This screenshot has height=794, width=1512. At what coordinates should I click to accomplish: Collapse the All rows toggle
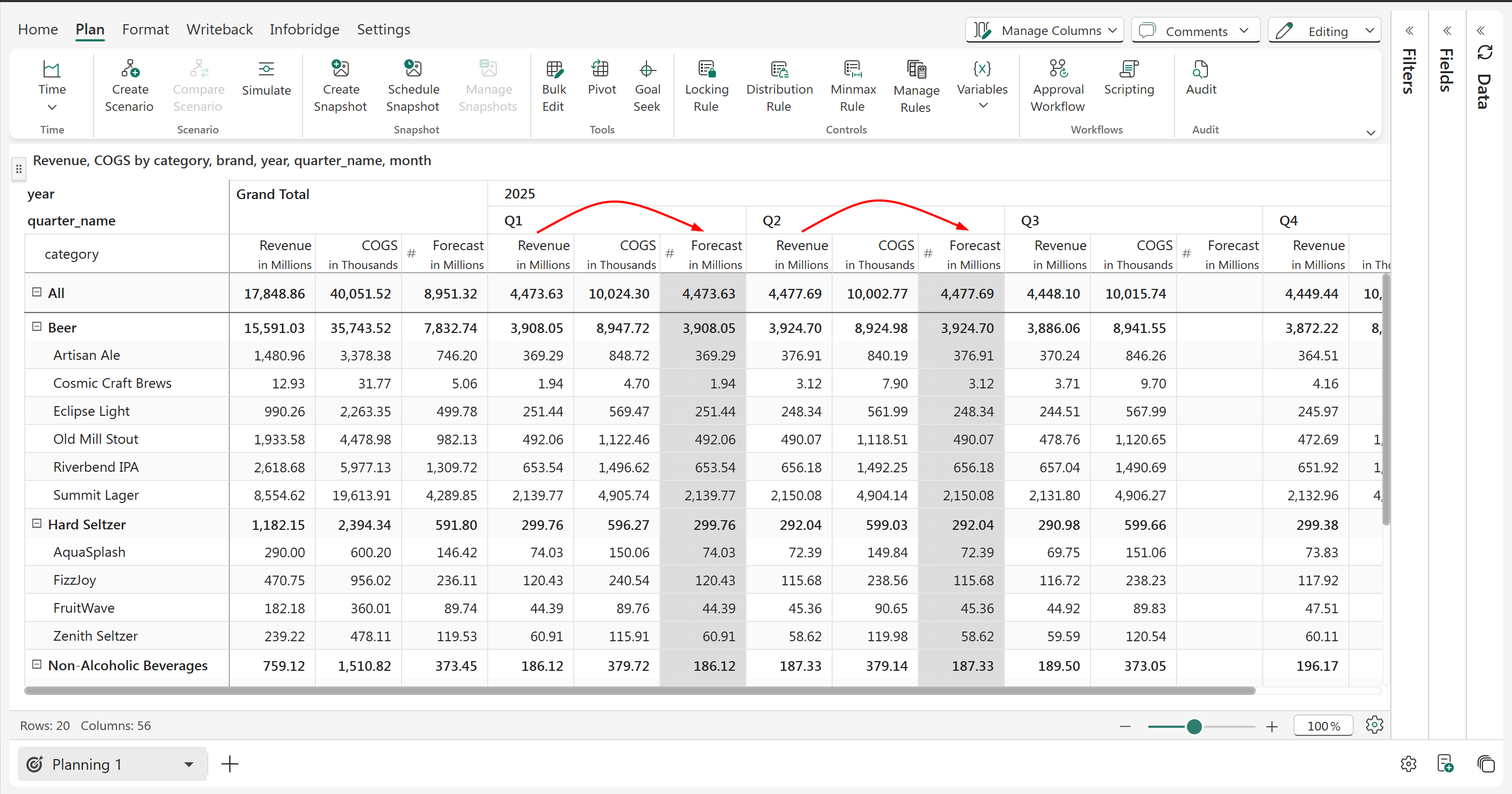pos(37,292)
